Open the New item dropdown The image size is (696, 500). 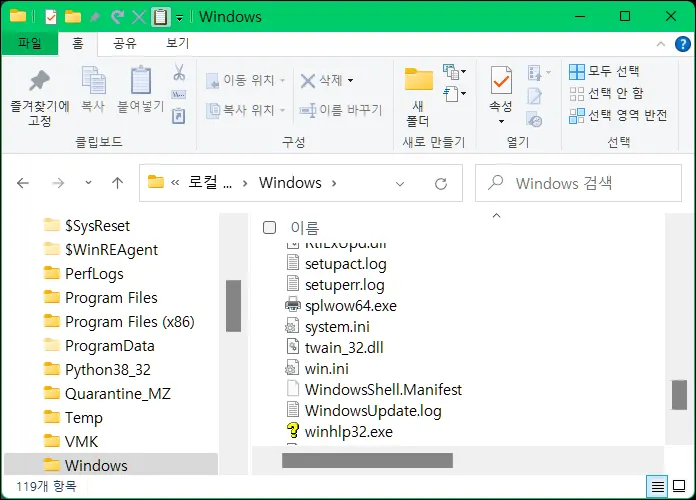click(x=455, y=71)
